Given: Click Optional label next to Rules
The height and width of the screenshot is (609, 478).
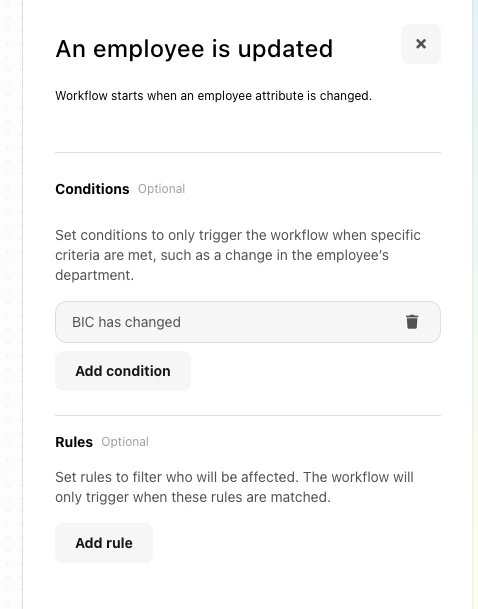Looking at the screenshot, I should pos(125,442).
